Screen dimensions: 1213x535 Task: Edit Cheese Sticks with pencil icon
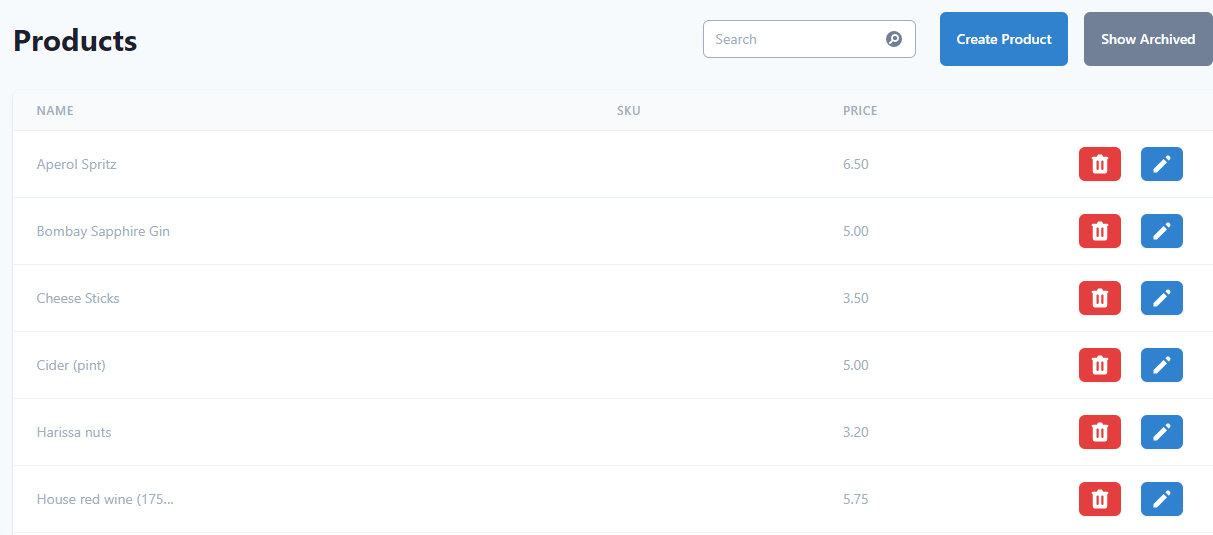point(1161,298)
